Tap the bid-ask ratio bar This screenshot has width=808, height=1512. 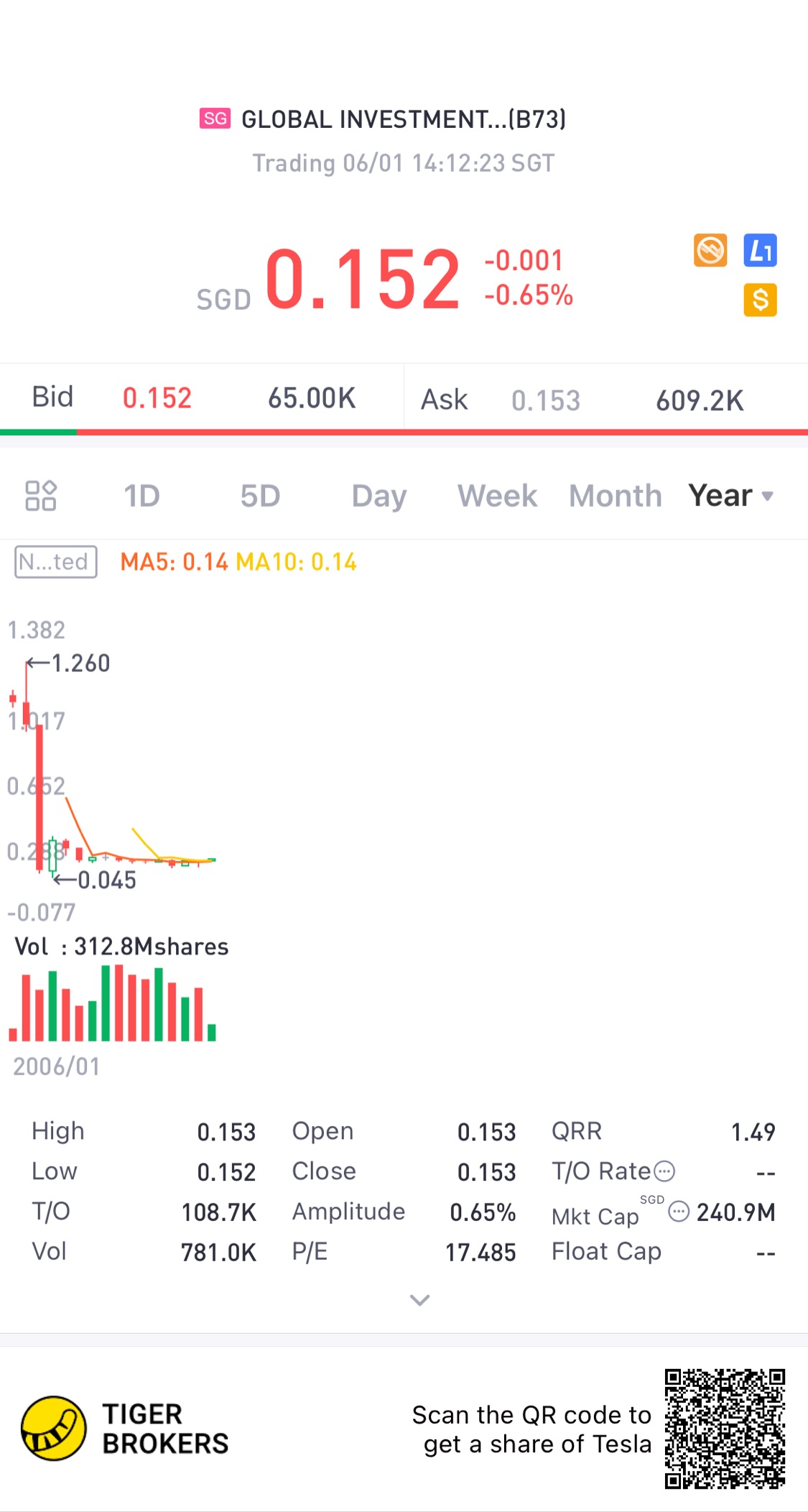[x=404, y=432]
